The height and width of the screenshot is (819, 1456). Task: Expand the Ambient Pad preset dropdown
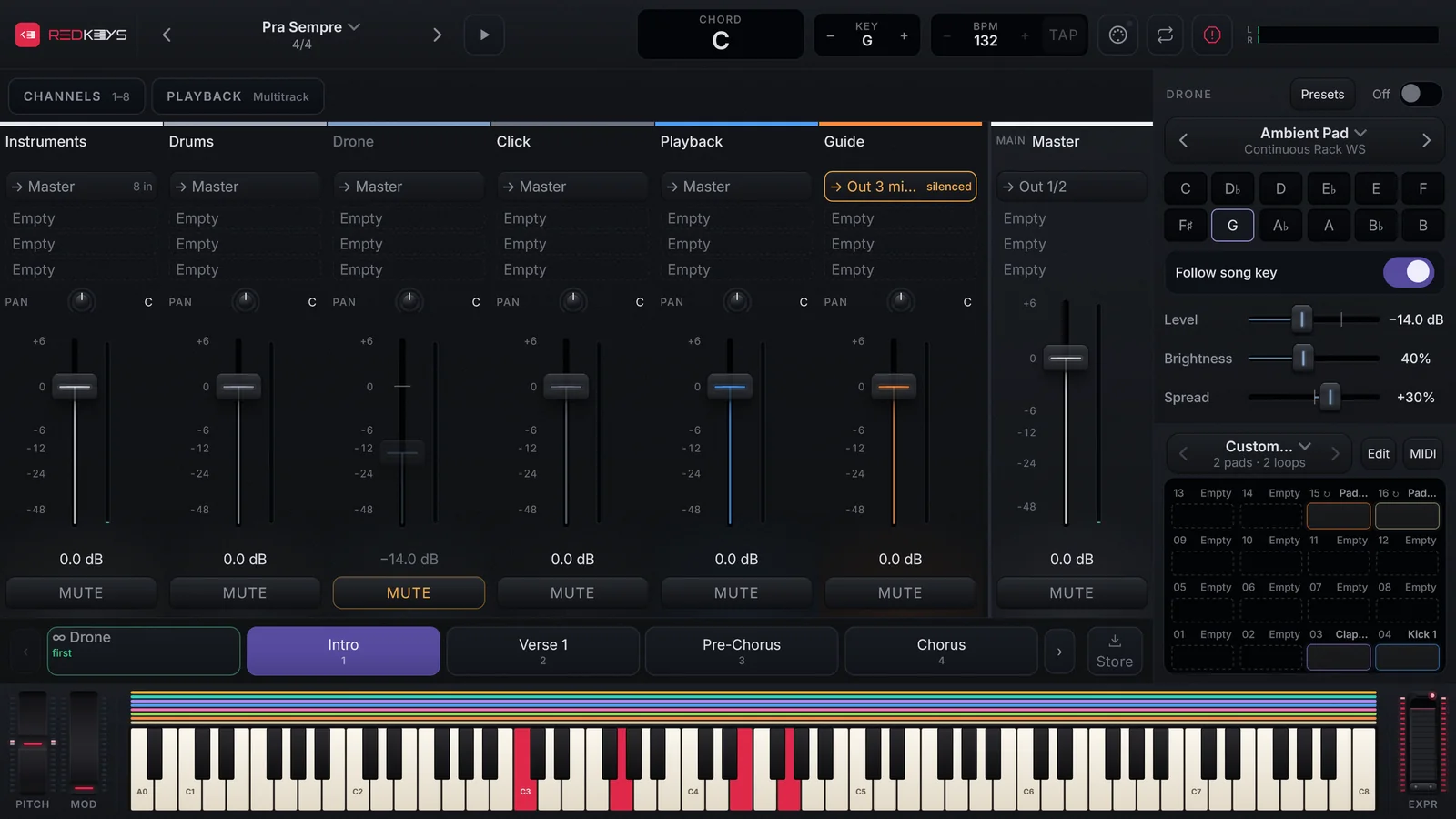pos(1313,133)
